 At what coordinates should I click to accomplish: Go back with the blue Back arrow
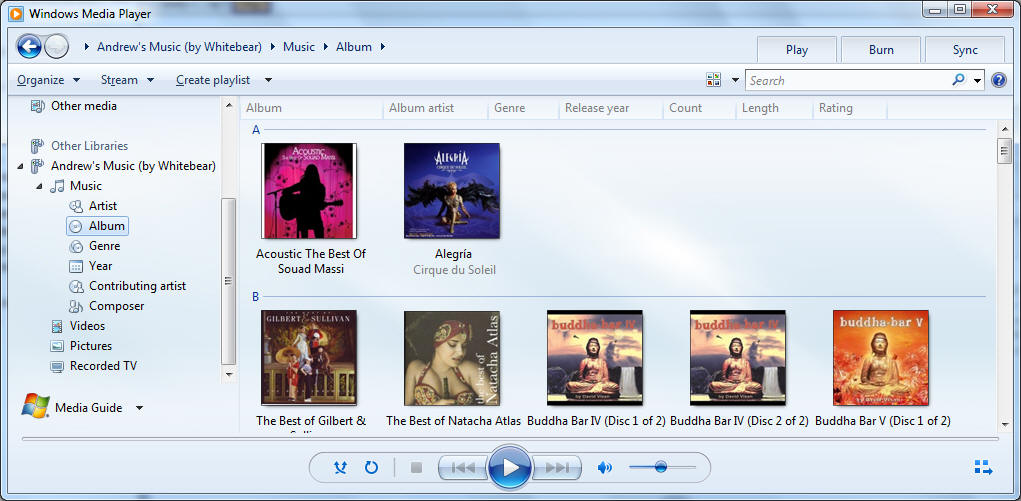[x=29, y=46]
